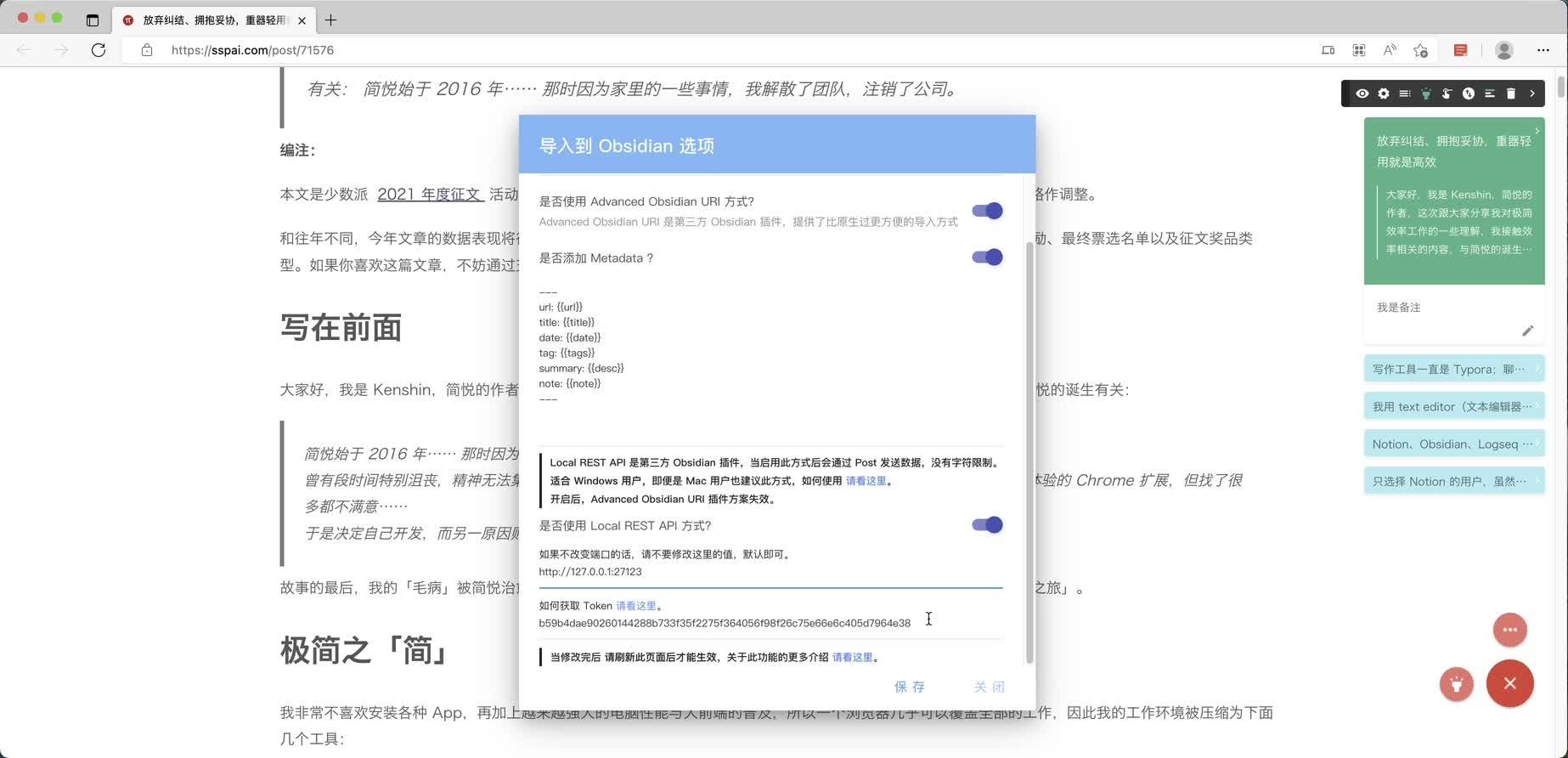Open the browser profile avatar
Image resolution: width=1568 pixels, height=758 pixels.
(1504, 50)
